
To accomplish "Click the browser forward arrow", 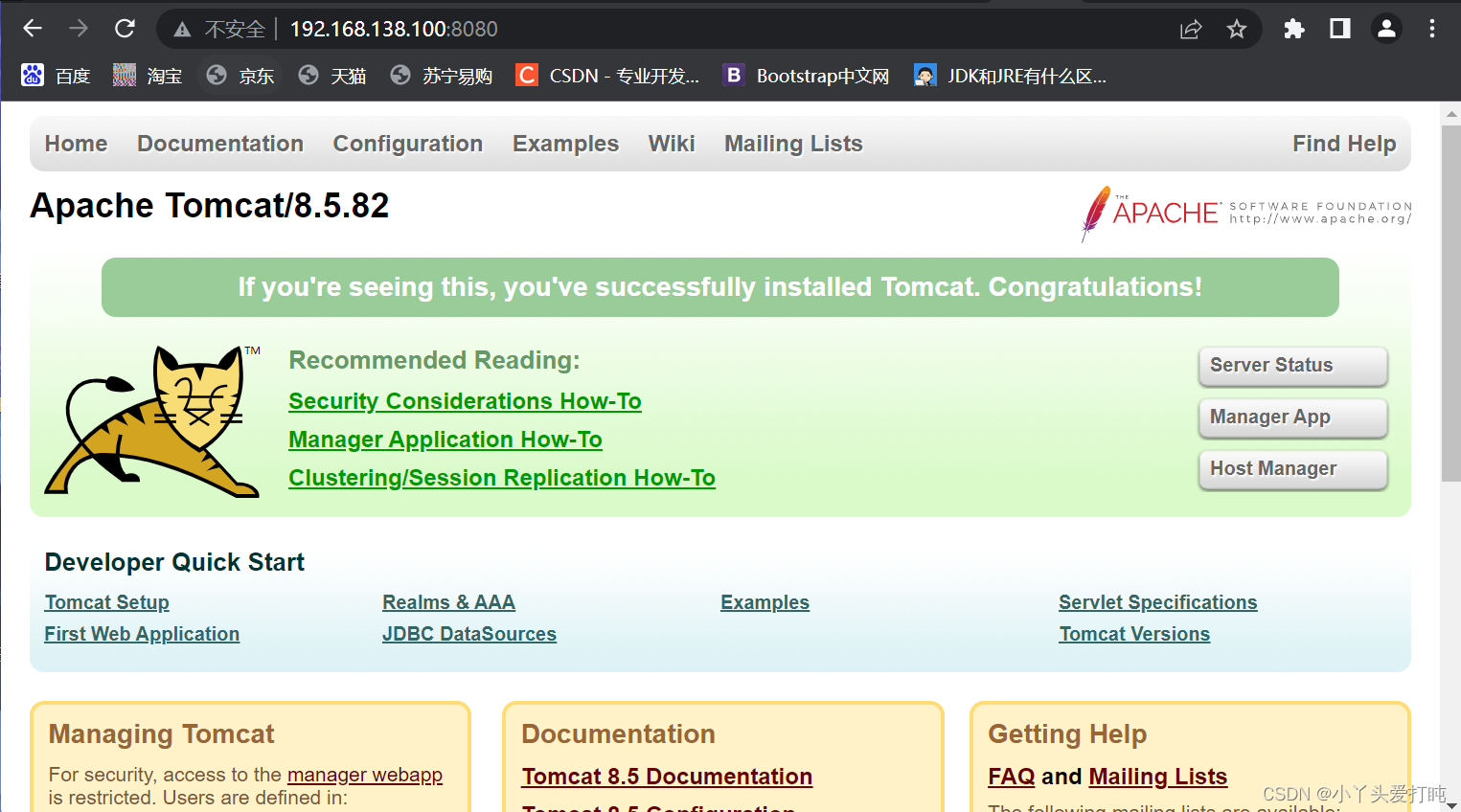I will [x=79, y=29].
